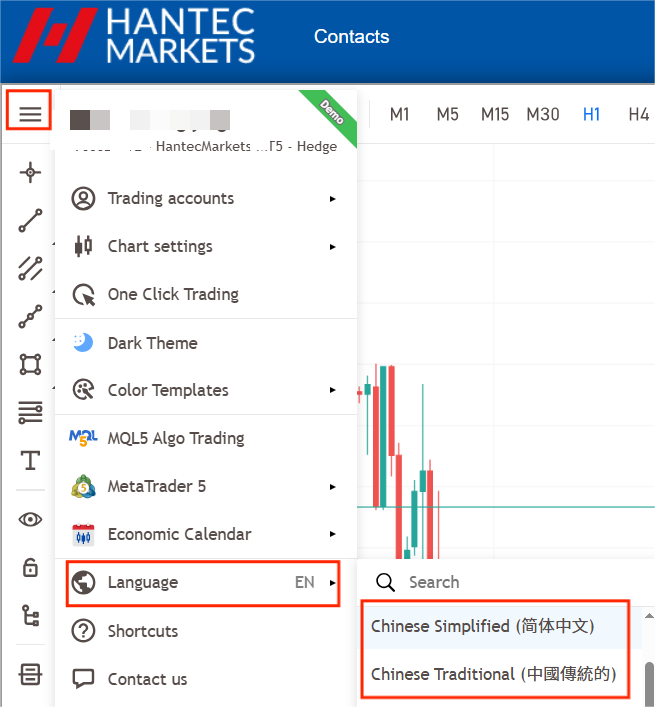Screen dimensions: 655x707
Task: Expand the Trading accounts submenu arrow
Action: point(332,199)
